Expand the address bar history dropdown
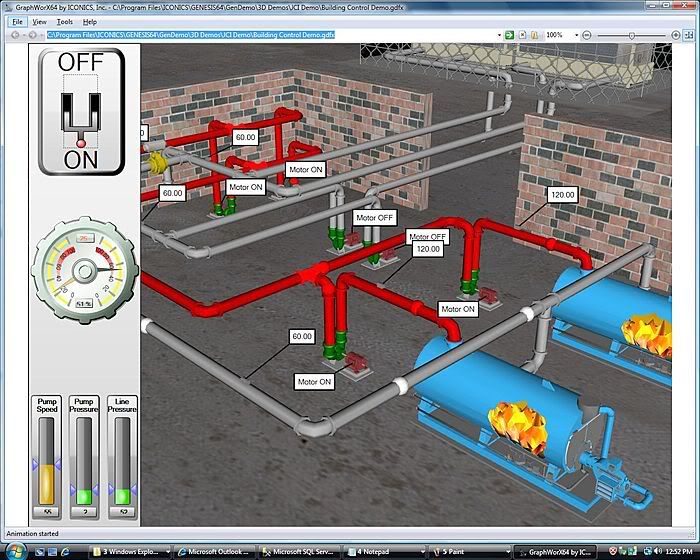Image resolution: width=700 pixels, height=560 pixels. coord(499,35)
